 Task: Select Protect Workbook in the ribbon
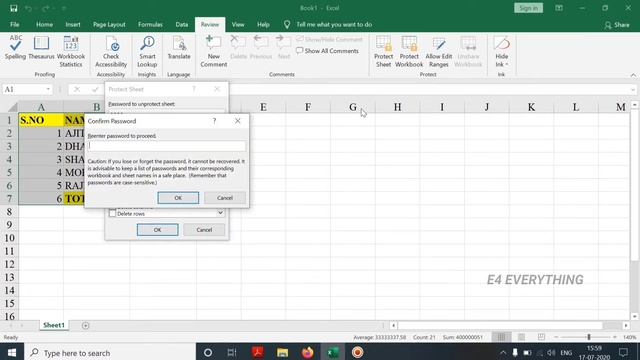pos(409,51)
